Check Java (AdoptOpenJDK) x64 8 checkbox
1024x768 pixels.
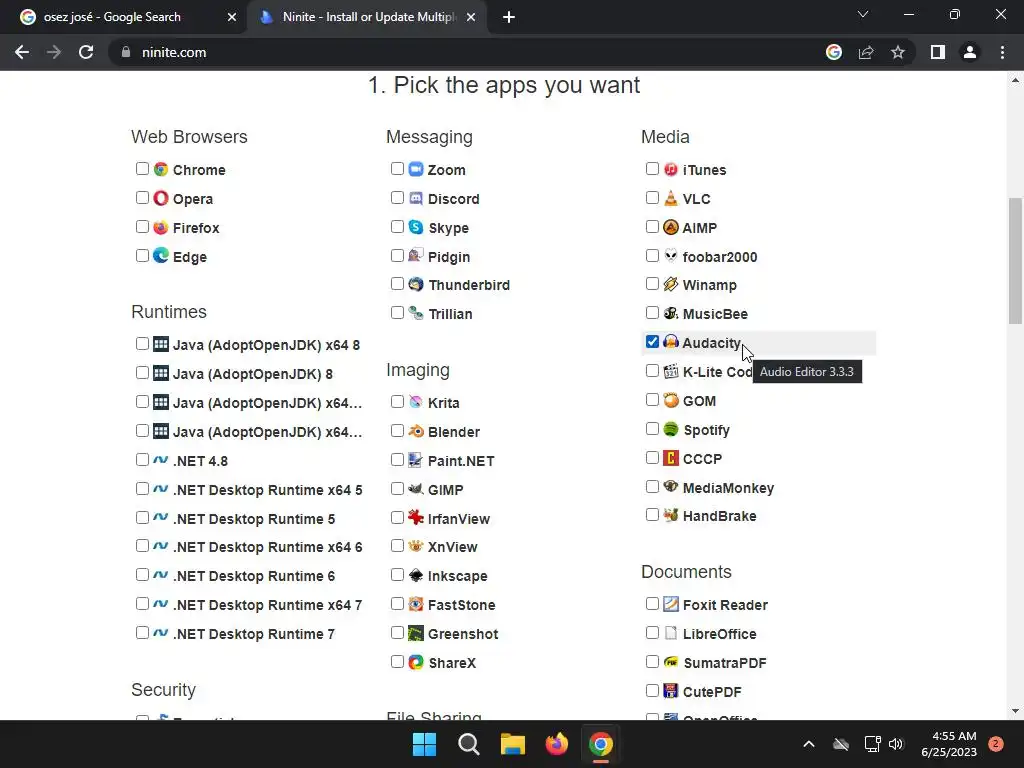[x=142, y=344]
